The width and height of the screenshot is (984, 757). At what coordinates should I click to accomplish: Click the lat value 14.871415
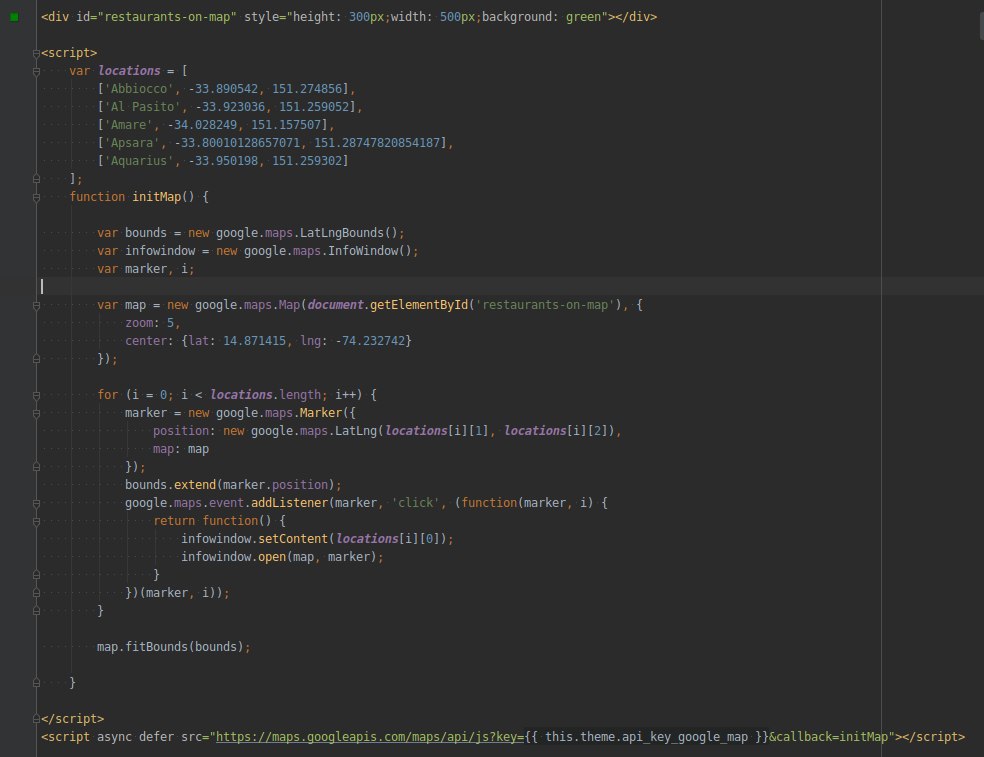pos(254,341)
